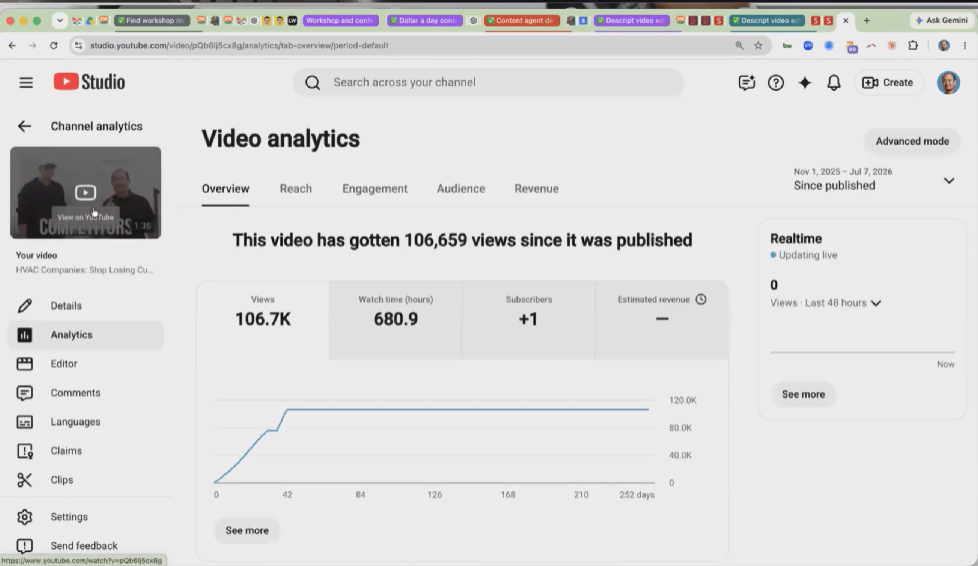Click See more under Realtime panel
The height and width of the screenshot is (566, 978).
[x=803, y=394]
